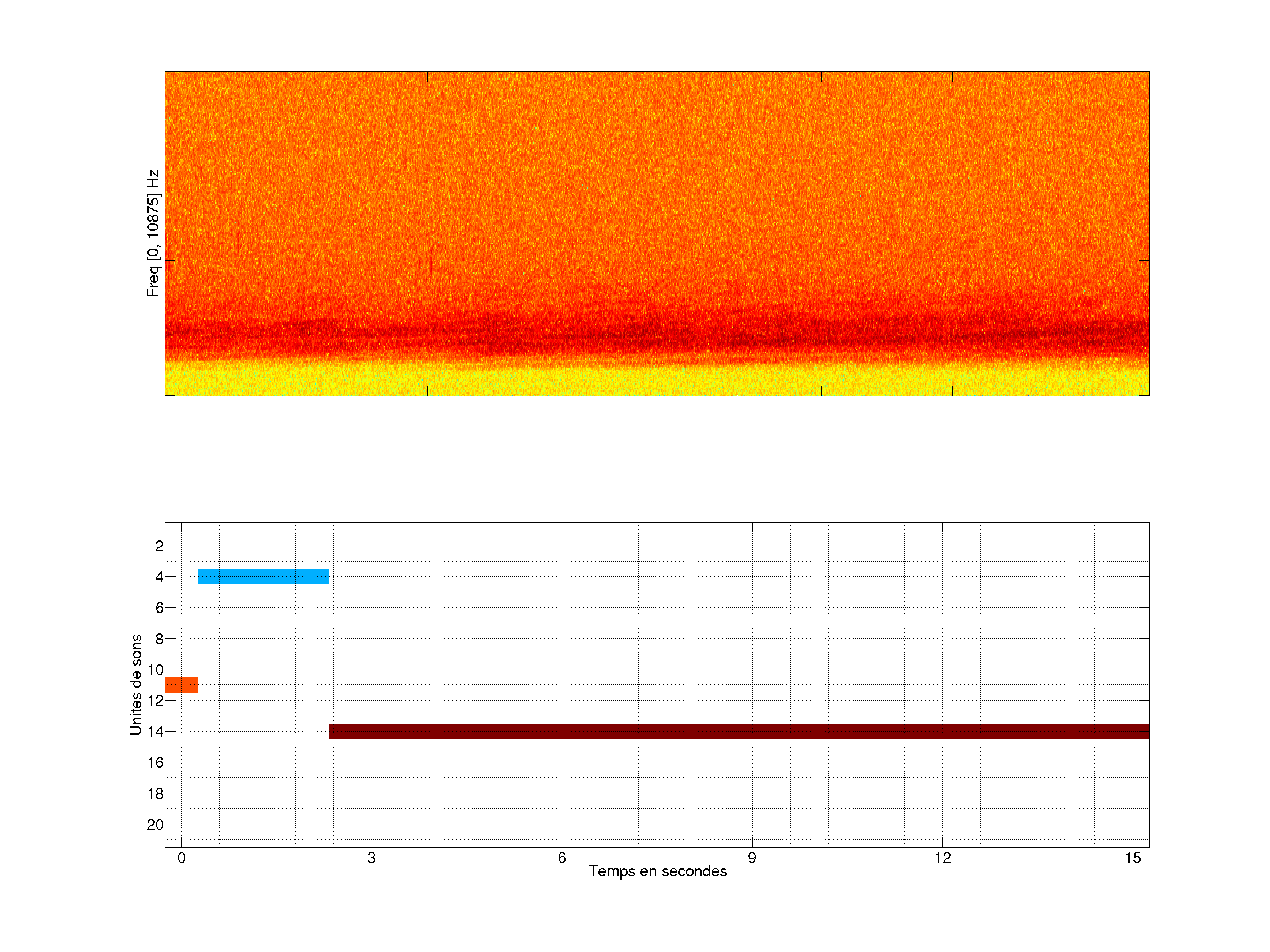This screenshot has height=952, width=1270.
Task: Click the x-axis tick label 0
Action: point(181,858)
